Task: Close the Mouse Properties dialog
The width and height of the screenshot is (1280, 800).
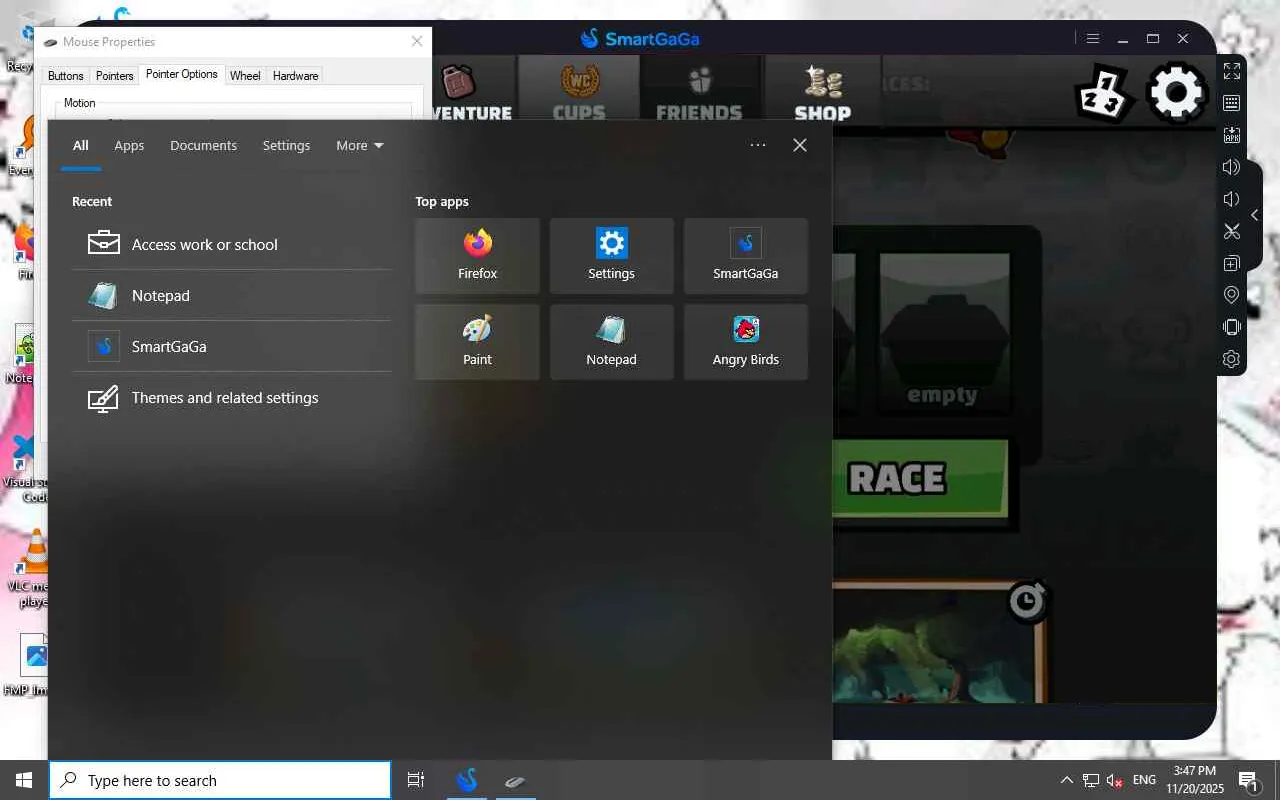Action: point(417,41)
